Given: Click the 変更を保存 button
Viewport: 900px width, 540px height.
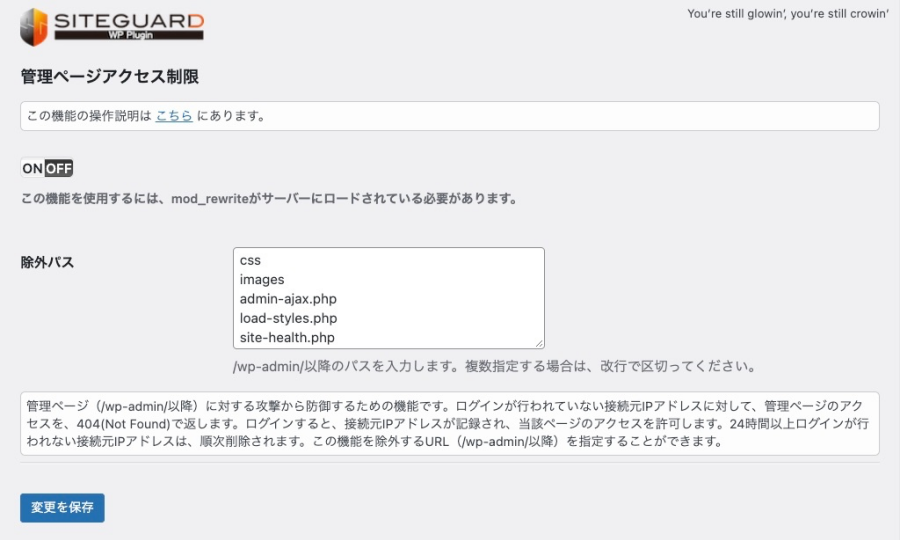Looking at the screenshot, I should [x=62, y=507].
